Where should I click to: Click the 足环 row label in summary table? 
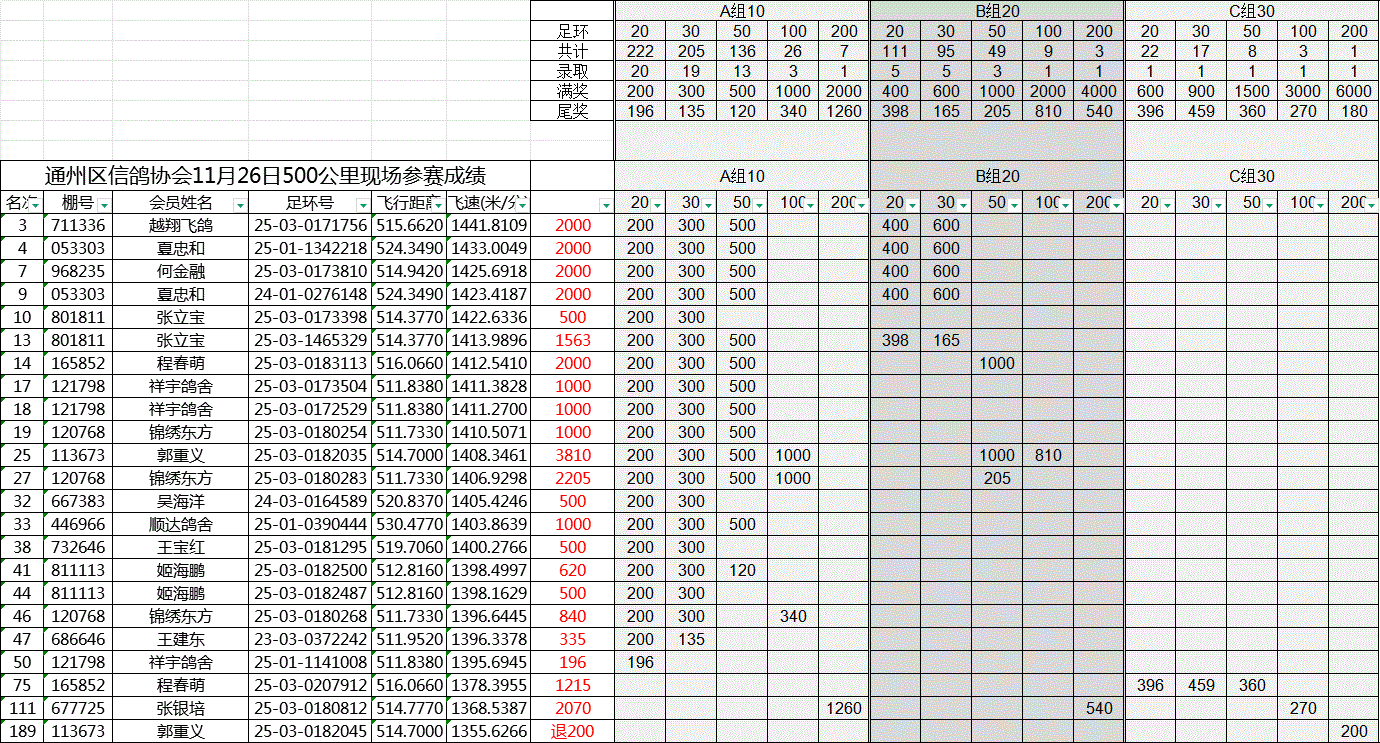[572, 31]
